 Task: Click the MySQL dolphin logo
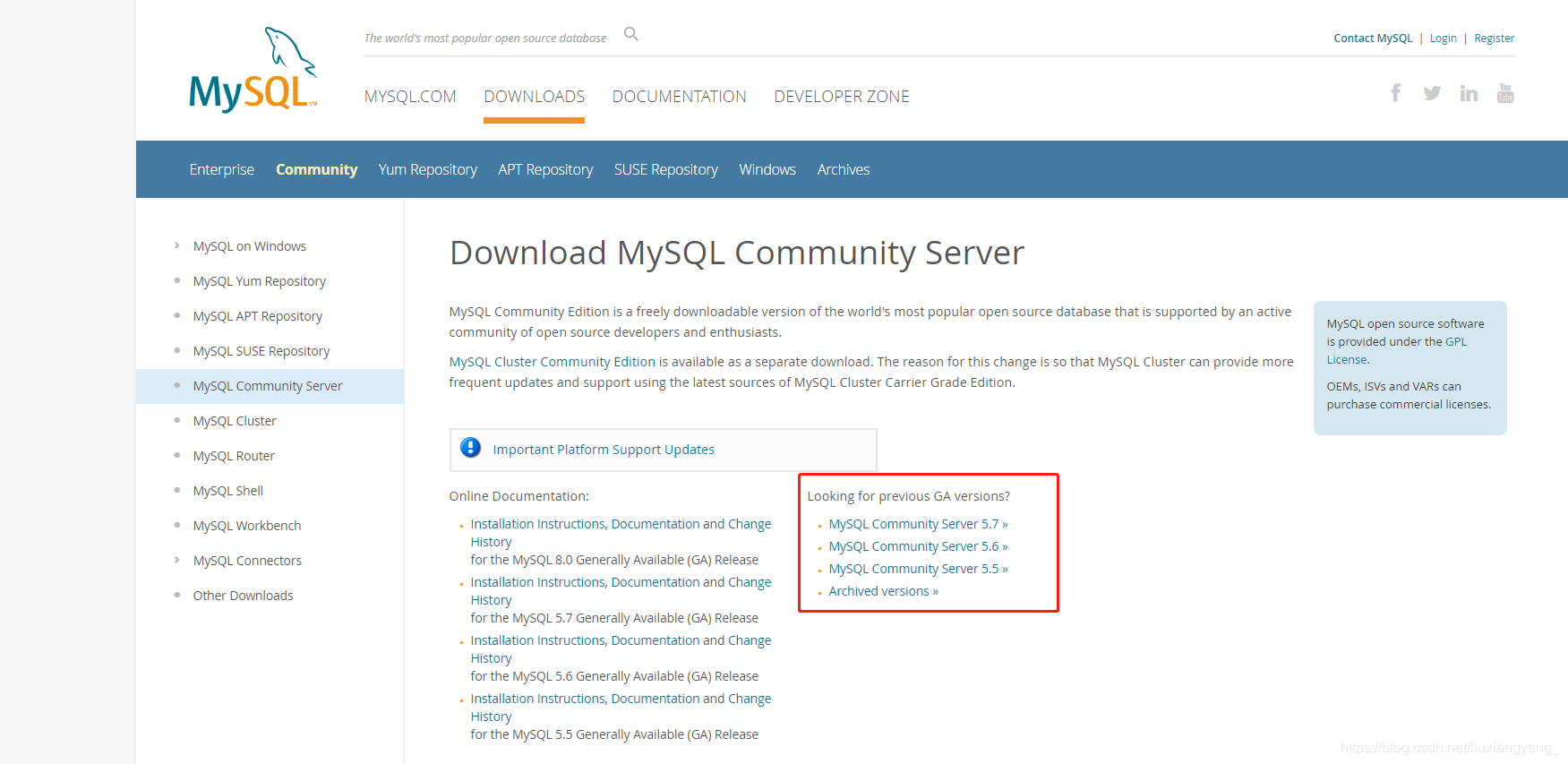253,70
